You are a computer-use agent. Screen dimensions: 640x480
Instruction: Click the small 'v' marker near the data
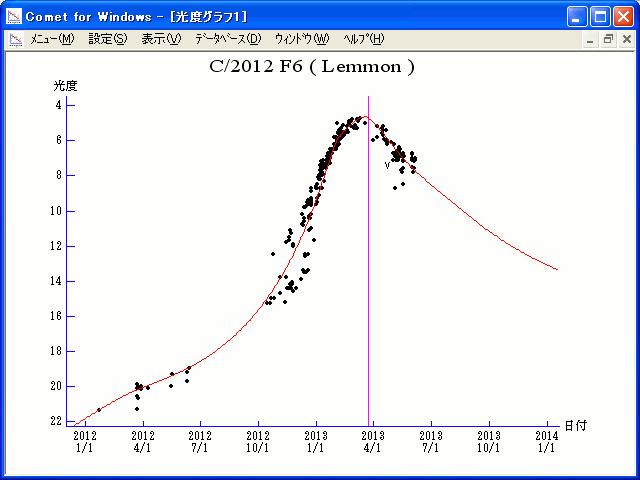pyautogui.click(x=387, y=166)
